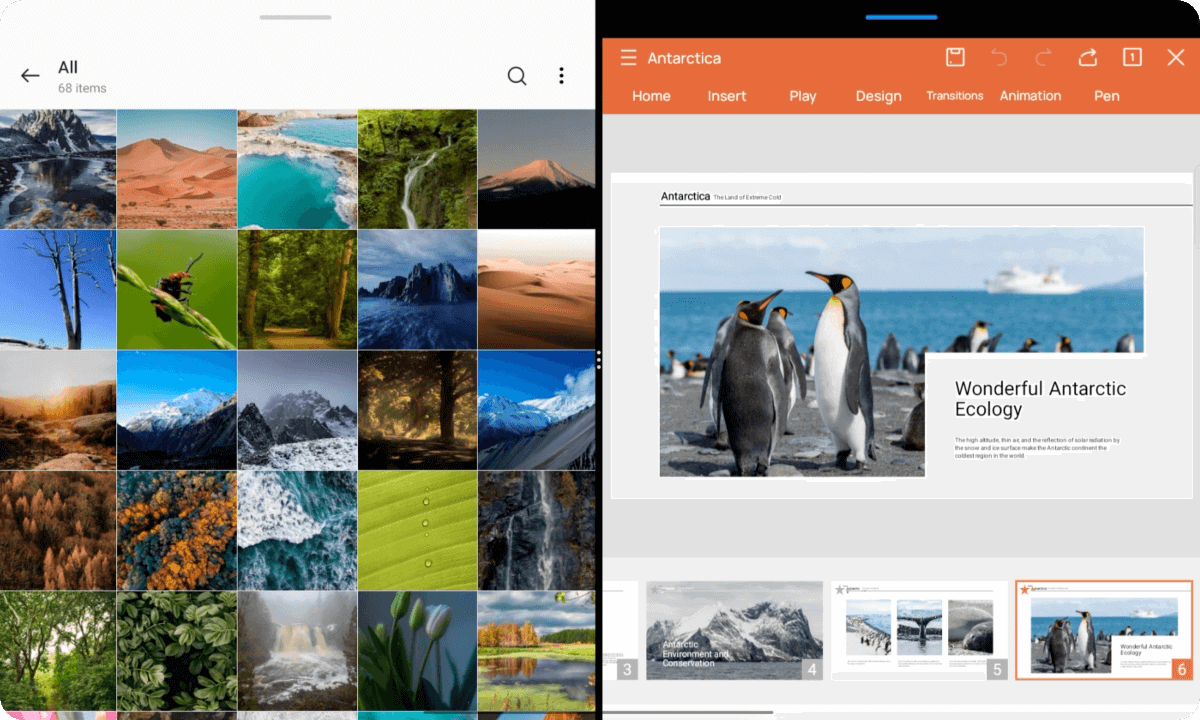
Task: Click the redo arrow icon
Action: click(1043, 57)
